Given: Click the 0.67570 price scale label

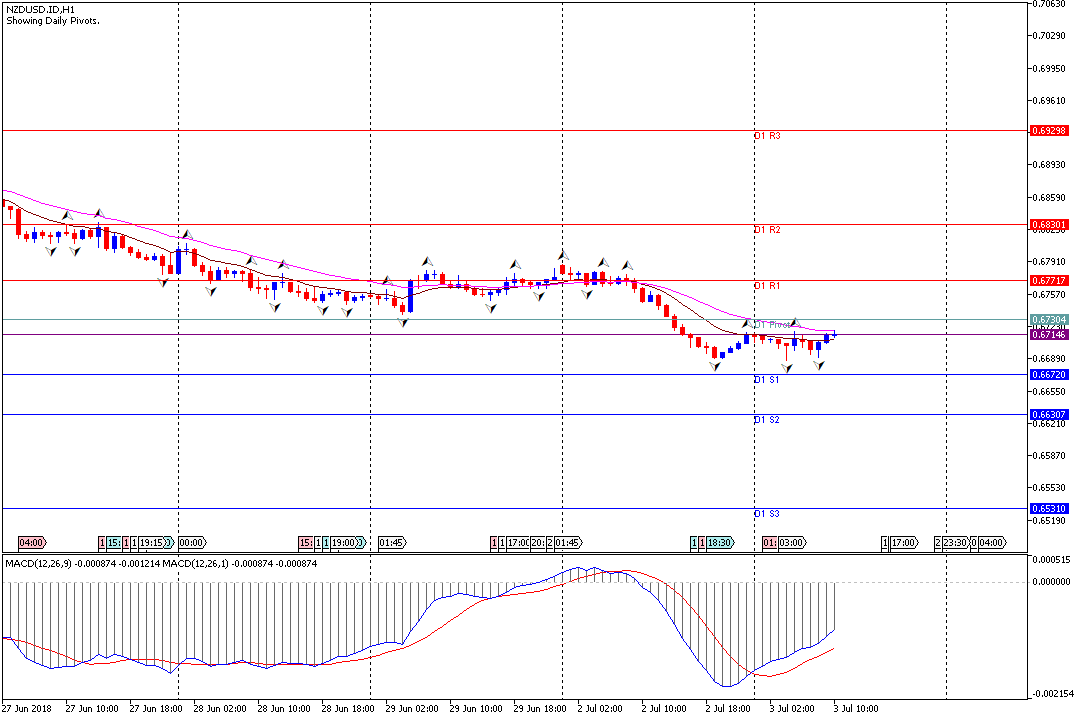Looking at the screenshot, I should tap(1051, 294).
